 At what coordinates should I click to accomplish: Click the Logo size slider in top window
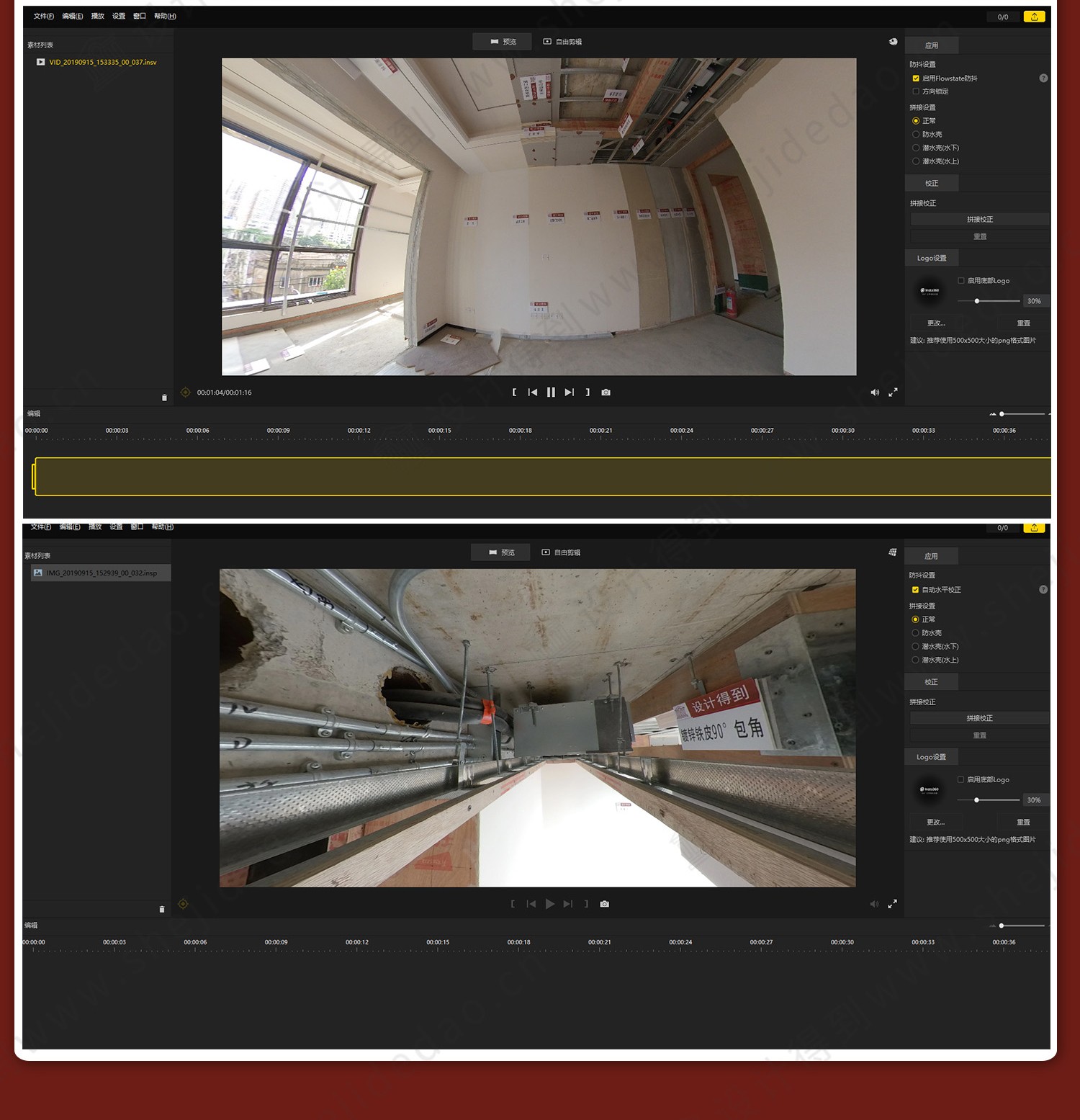[x=988, y=301]
